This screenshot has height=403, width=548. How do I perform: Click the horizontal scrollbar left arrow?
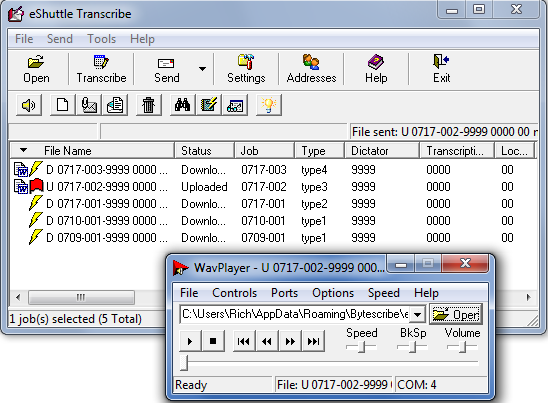(x=18, y=297)
